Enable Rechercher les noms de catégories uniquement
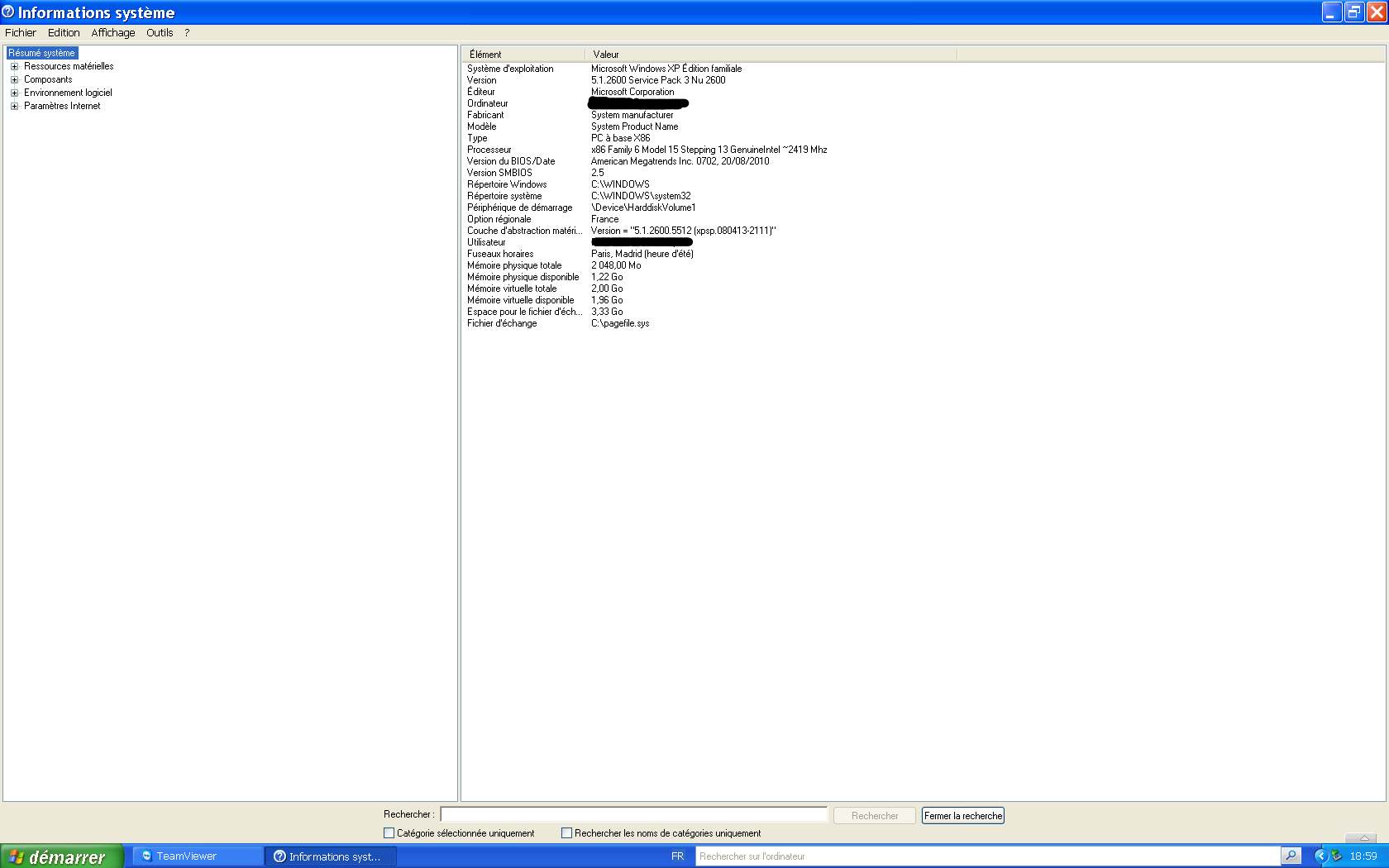 pyautogui.click(x=567, y=833)
